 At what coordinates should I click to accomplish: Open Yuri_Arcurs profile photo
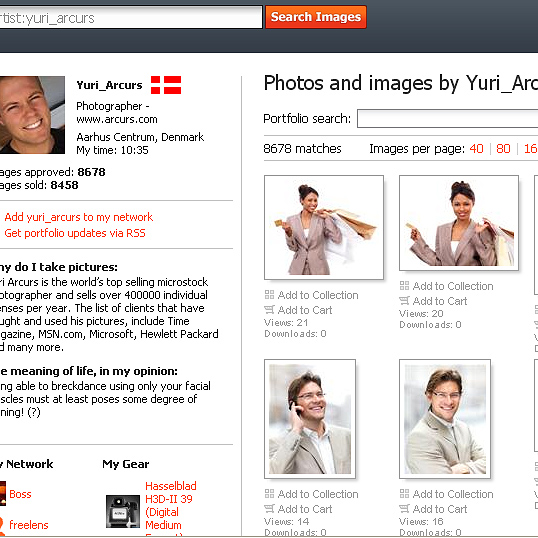coord(32,115)
